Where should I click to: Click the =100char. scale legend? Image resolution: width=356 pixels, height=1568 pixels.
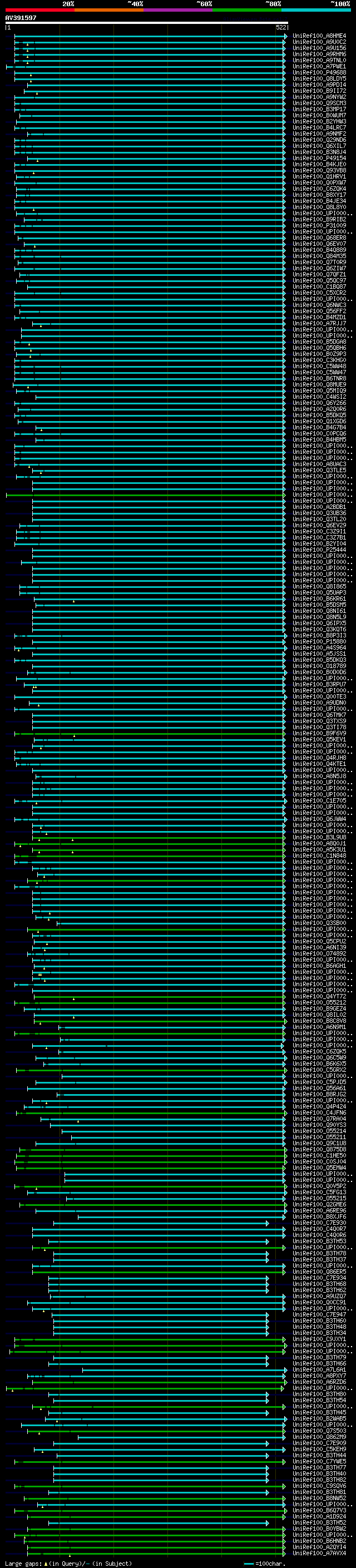[x=264, y=1563]
